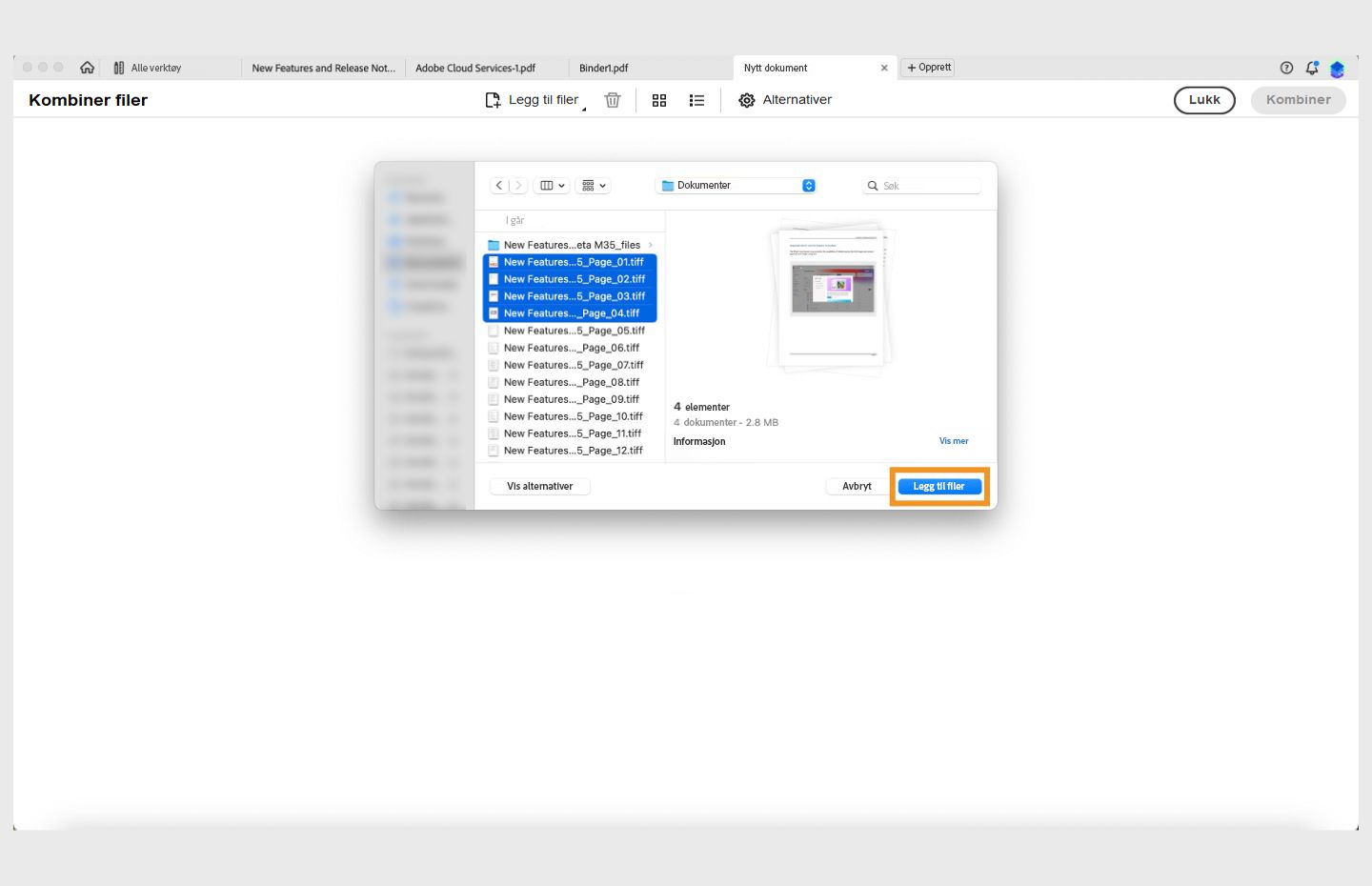This screenshot has width=1372, height=886.
Task: Click the document preview thumbnail
Action: (829, 295)
